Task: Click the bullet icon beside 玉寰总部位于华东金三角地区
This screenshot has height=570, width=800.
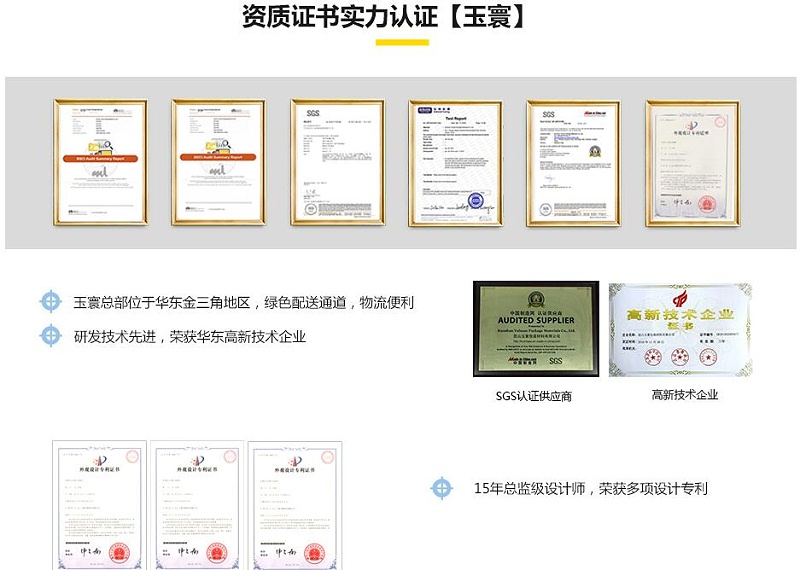Action: [x=50, y=302]
